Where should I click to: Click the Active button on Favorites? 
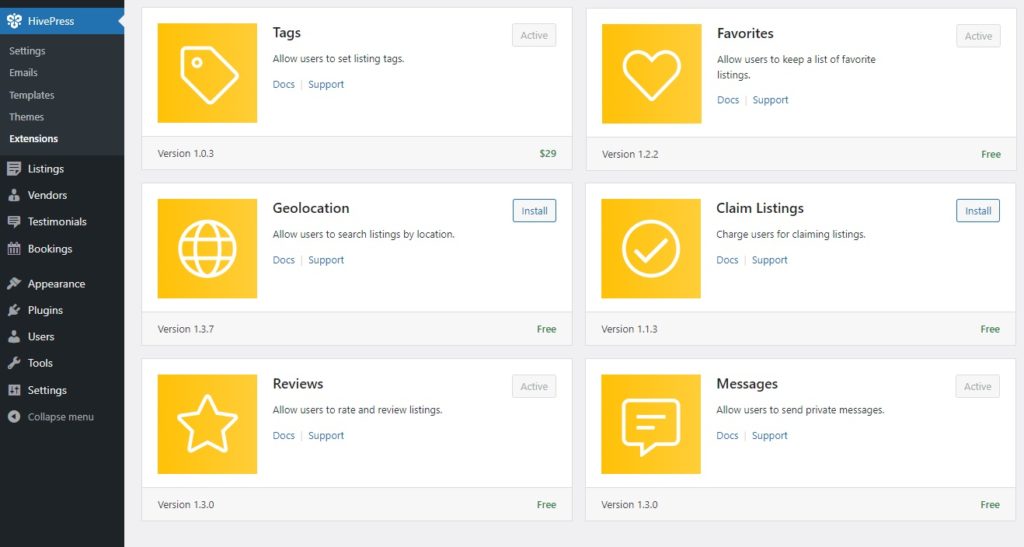tap(978, 36)
